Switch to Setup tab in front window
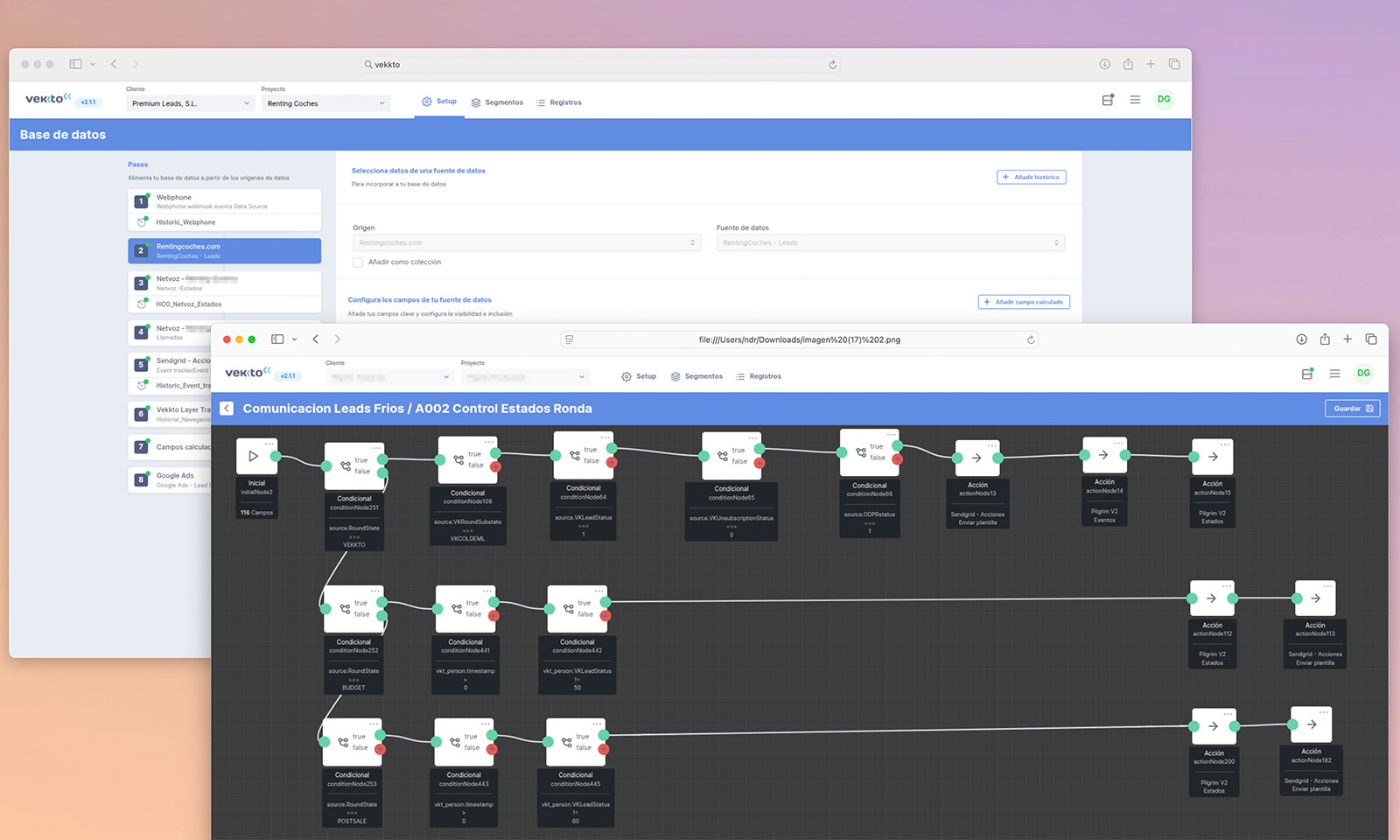 (639, 376)
